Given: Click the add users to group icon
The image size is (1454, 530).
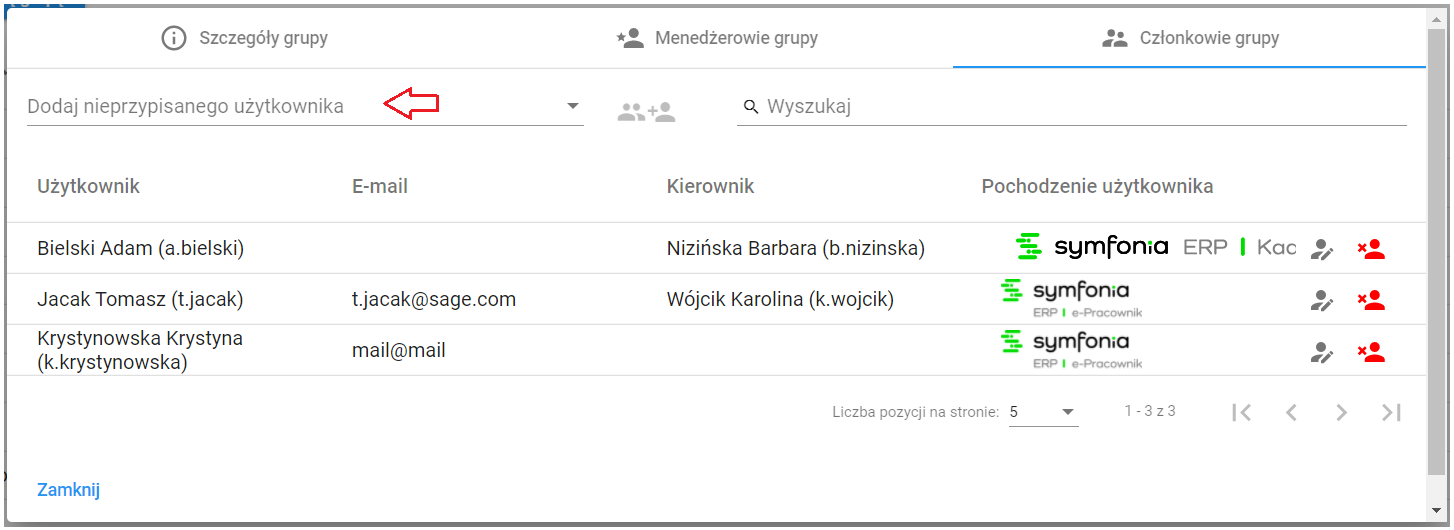Looking at the screenshot, I should click(646, 112).
